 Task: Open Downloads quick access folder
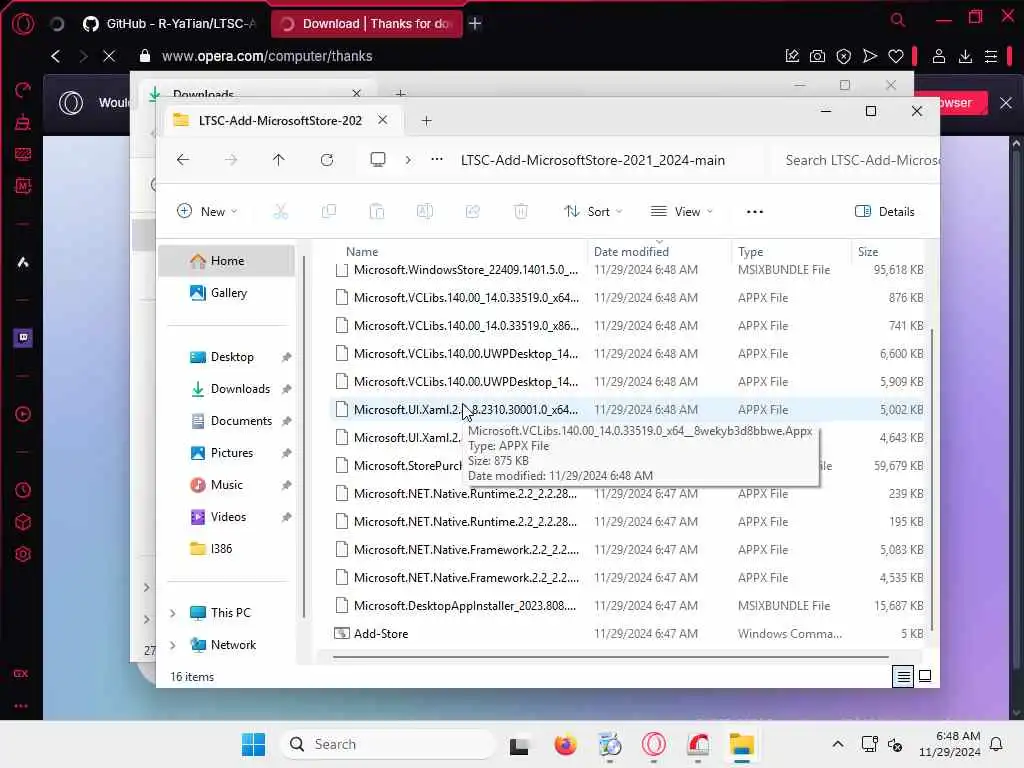(227, 389)
